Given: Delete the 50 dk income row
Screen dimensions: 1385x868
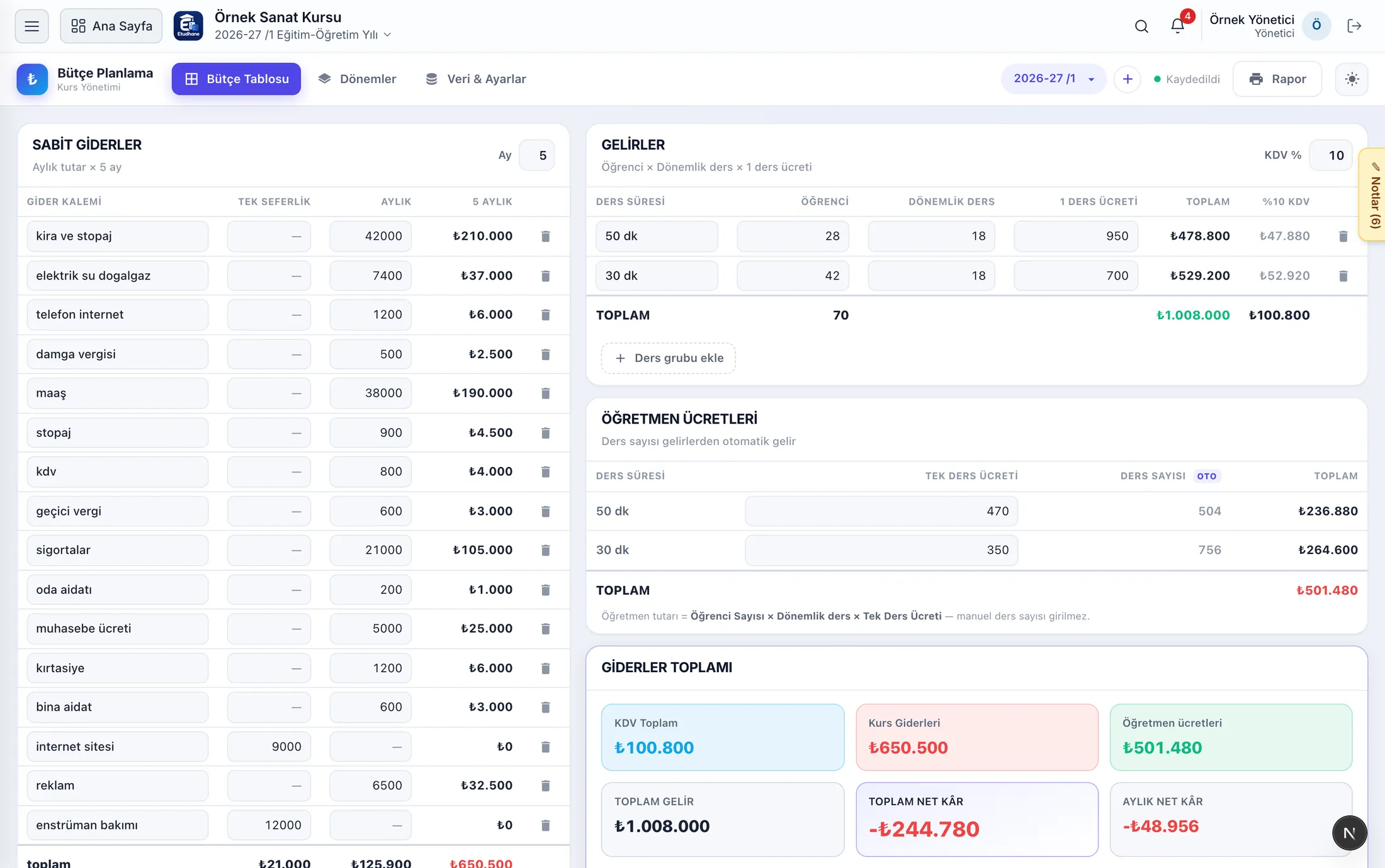Looking at the screenshot, I should [x=1343, y=236].
